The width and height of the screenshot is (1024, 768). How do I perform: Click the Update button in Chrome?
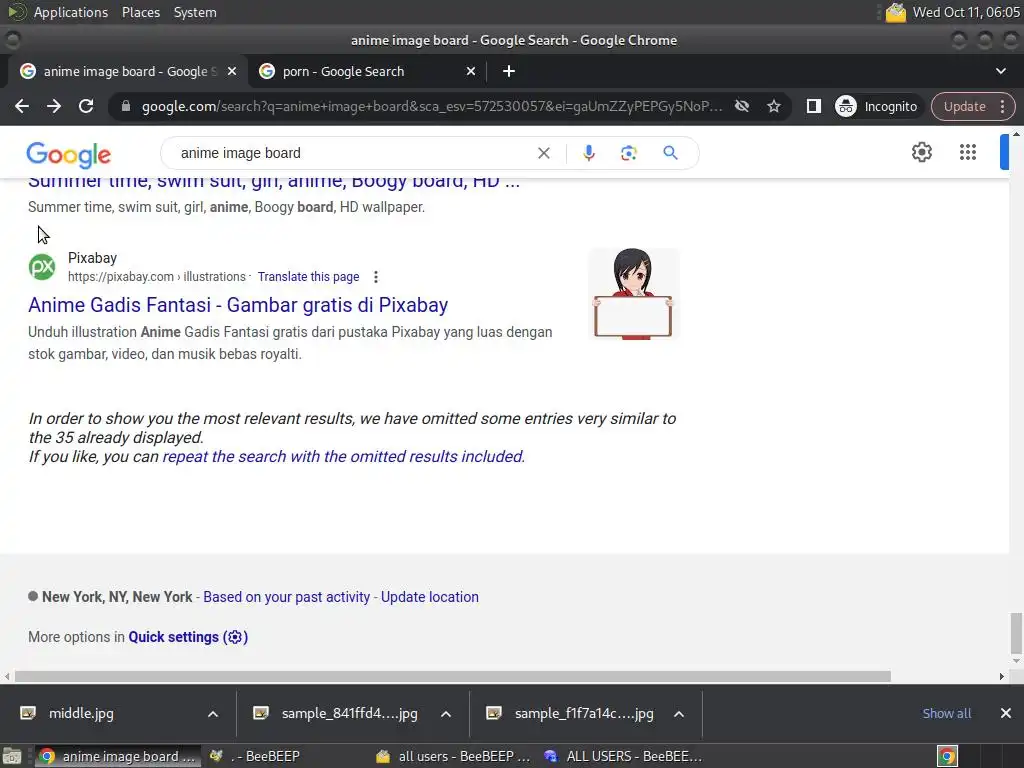coord(965,106)
